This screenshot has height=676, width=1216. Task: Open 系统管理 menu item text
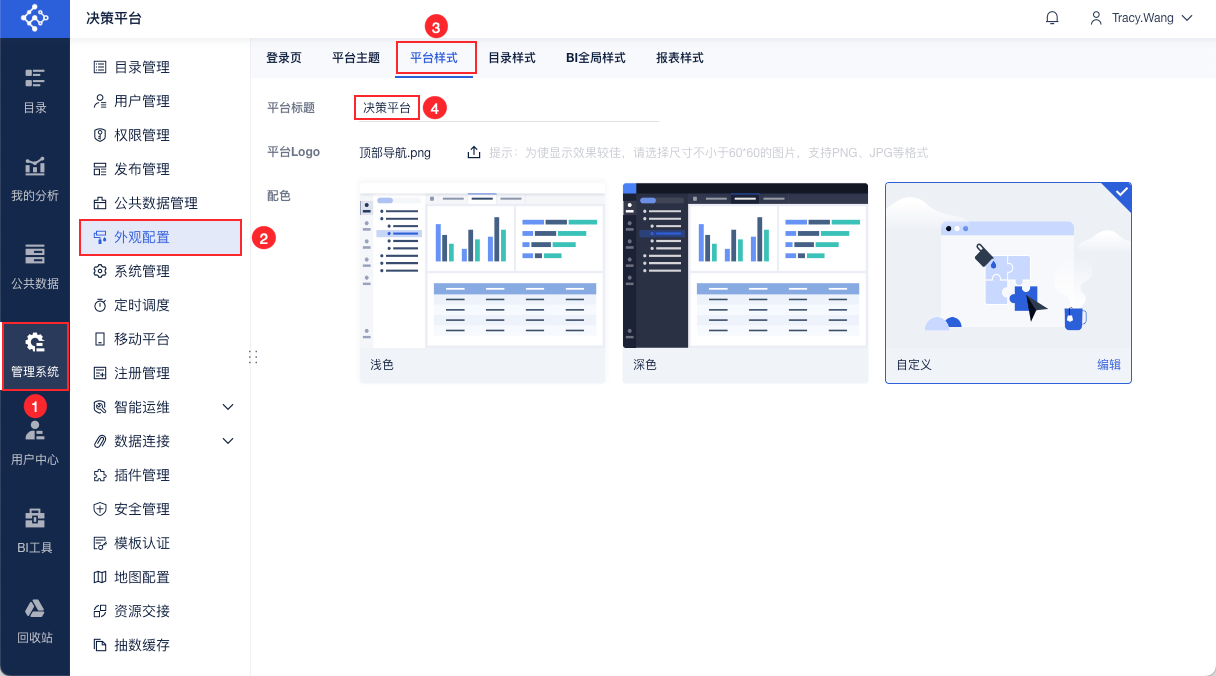click(142, 271)
